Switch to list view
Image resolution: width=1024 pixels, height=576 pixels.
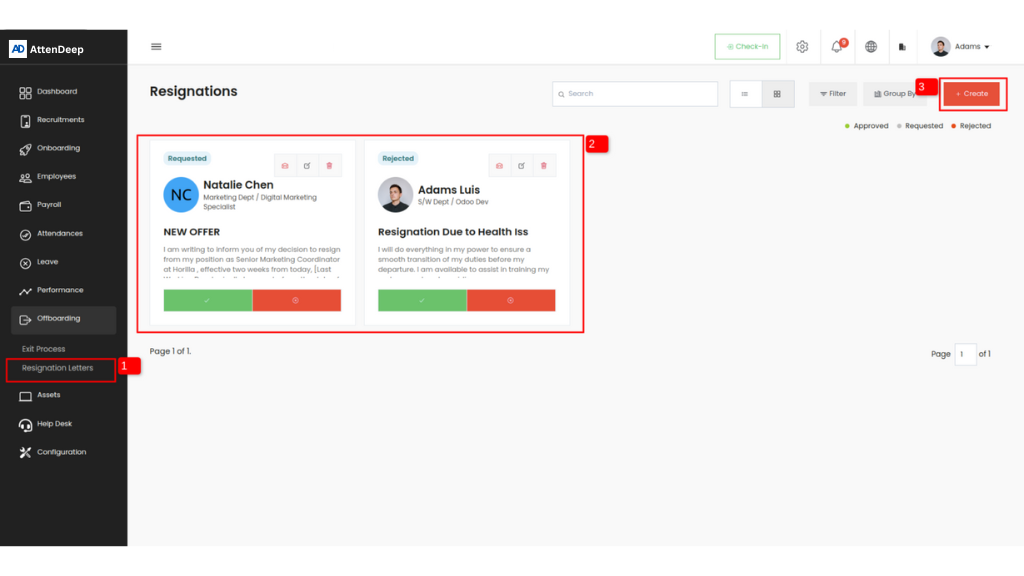pyautogui.click(x=745, y=94)
